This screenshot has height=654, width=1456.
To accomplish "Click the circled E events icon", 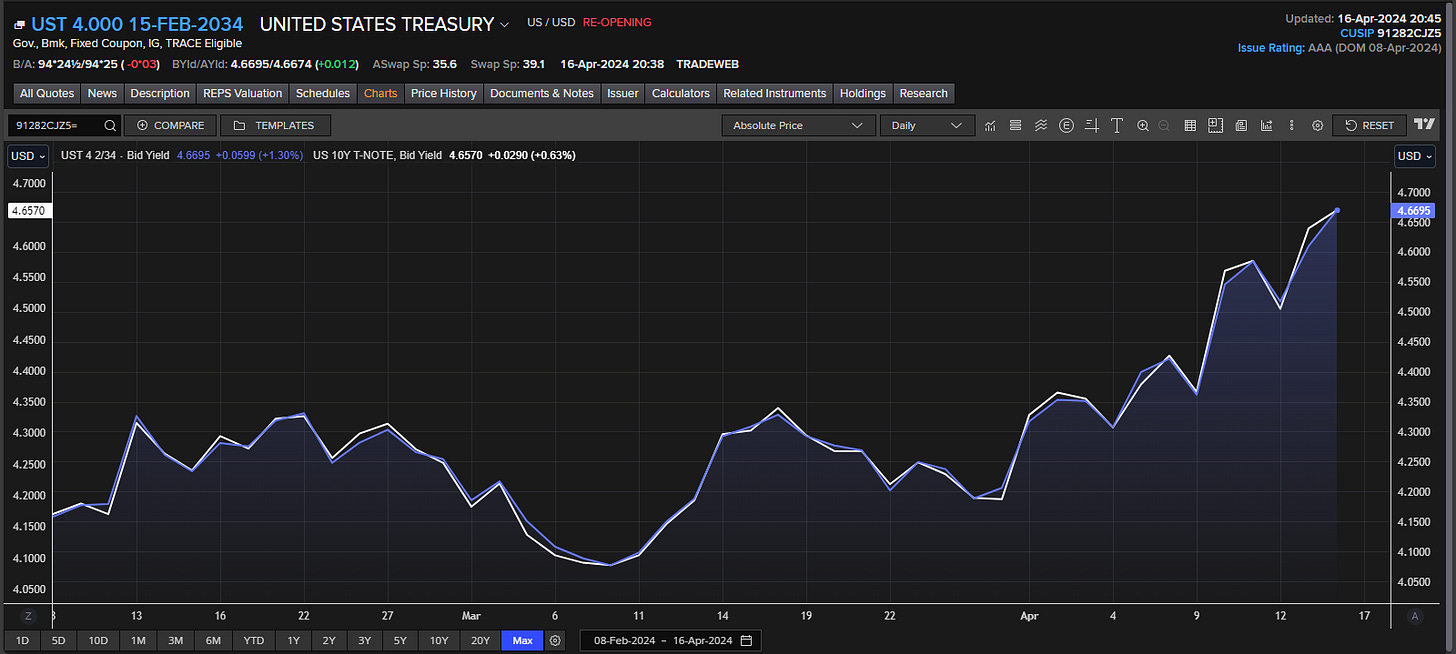I will pos(1066,125).
